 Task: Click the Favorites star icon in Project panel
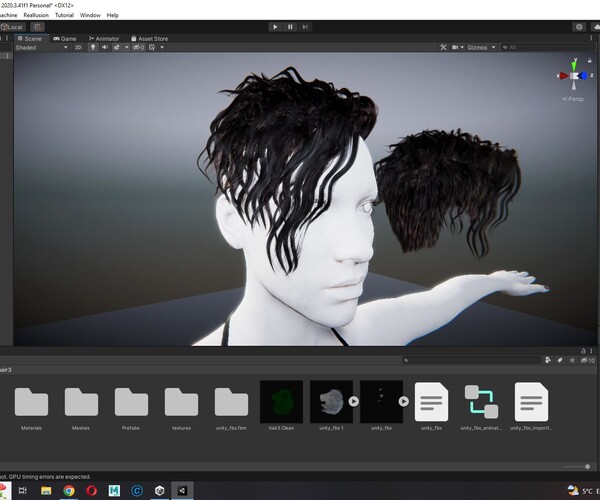click(x=572, y=360)
